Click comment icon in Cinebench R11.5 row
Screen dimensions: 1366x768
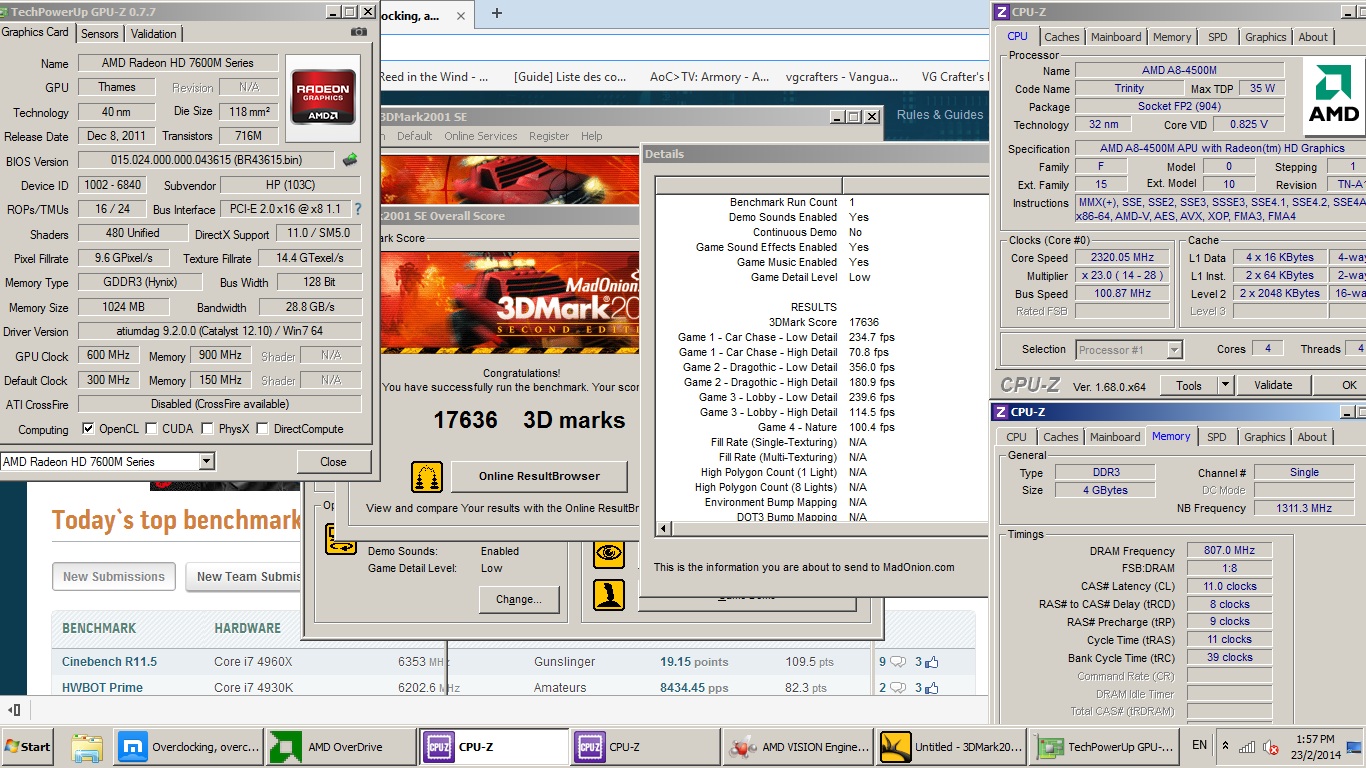[x=897, y=662]
